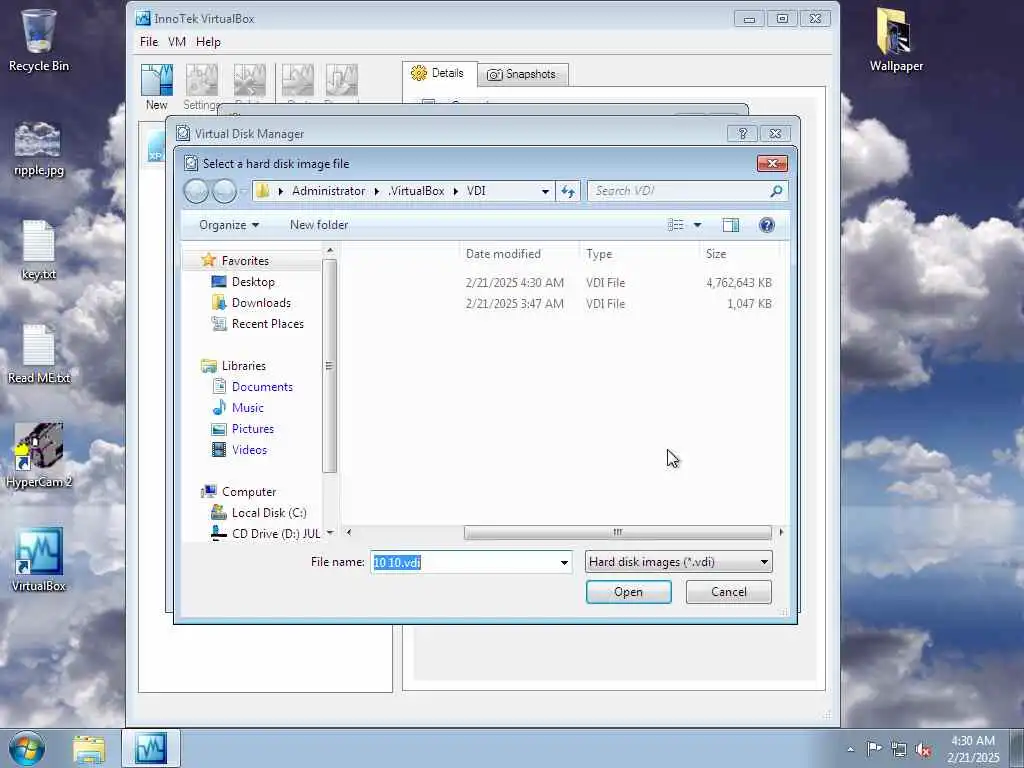
Task: Select Libraries in the navigation pane
Action: [x=244, y=366]
